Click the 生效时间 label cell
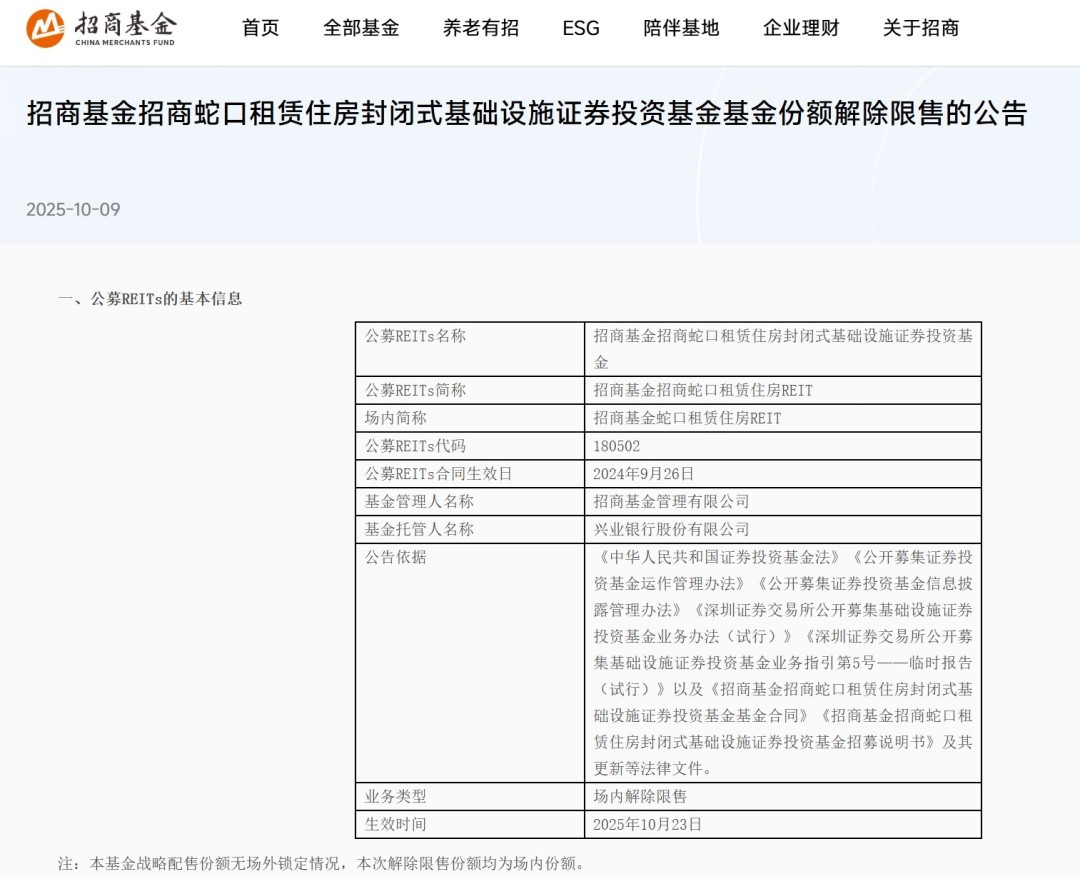This screenshot has width=1080, height=879. click(470, 825)
